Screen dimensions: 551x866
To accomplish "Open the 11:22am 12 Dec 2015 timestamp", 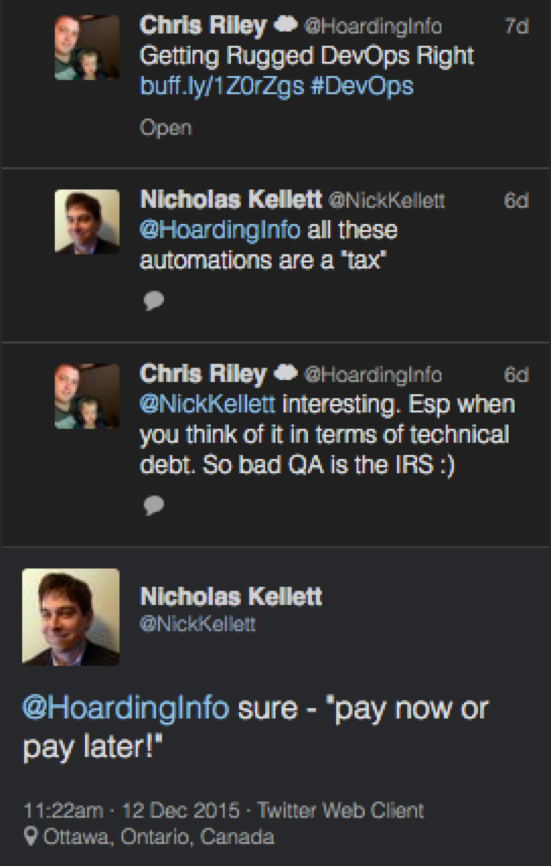I will 131,810.
